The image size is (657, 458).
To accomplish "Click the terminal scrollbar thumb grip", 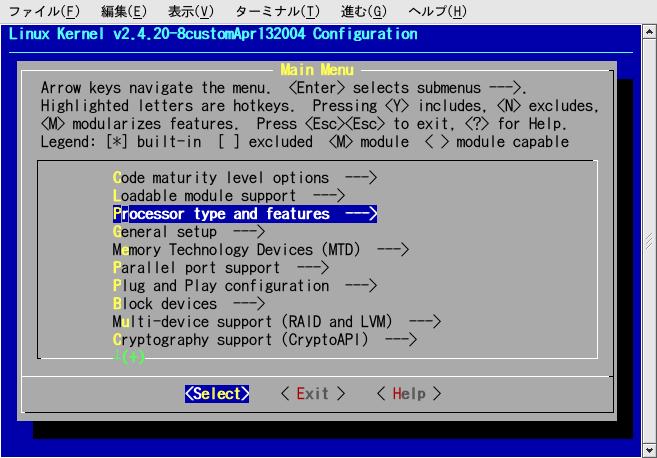I will pyautogui.click(x=649, y=241).
